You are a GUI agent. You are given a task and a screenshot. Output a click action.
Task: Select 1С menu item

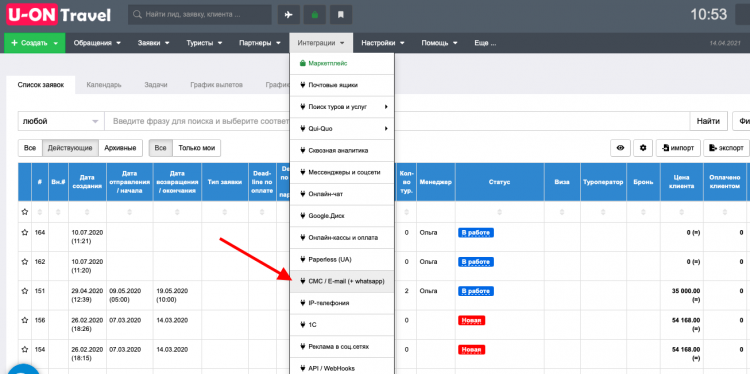(x=342, y=325)
